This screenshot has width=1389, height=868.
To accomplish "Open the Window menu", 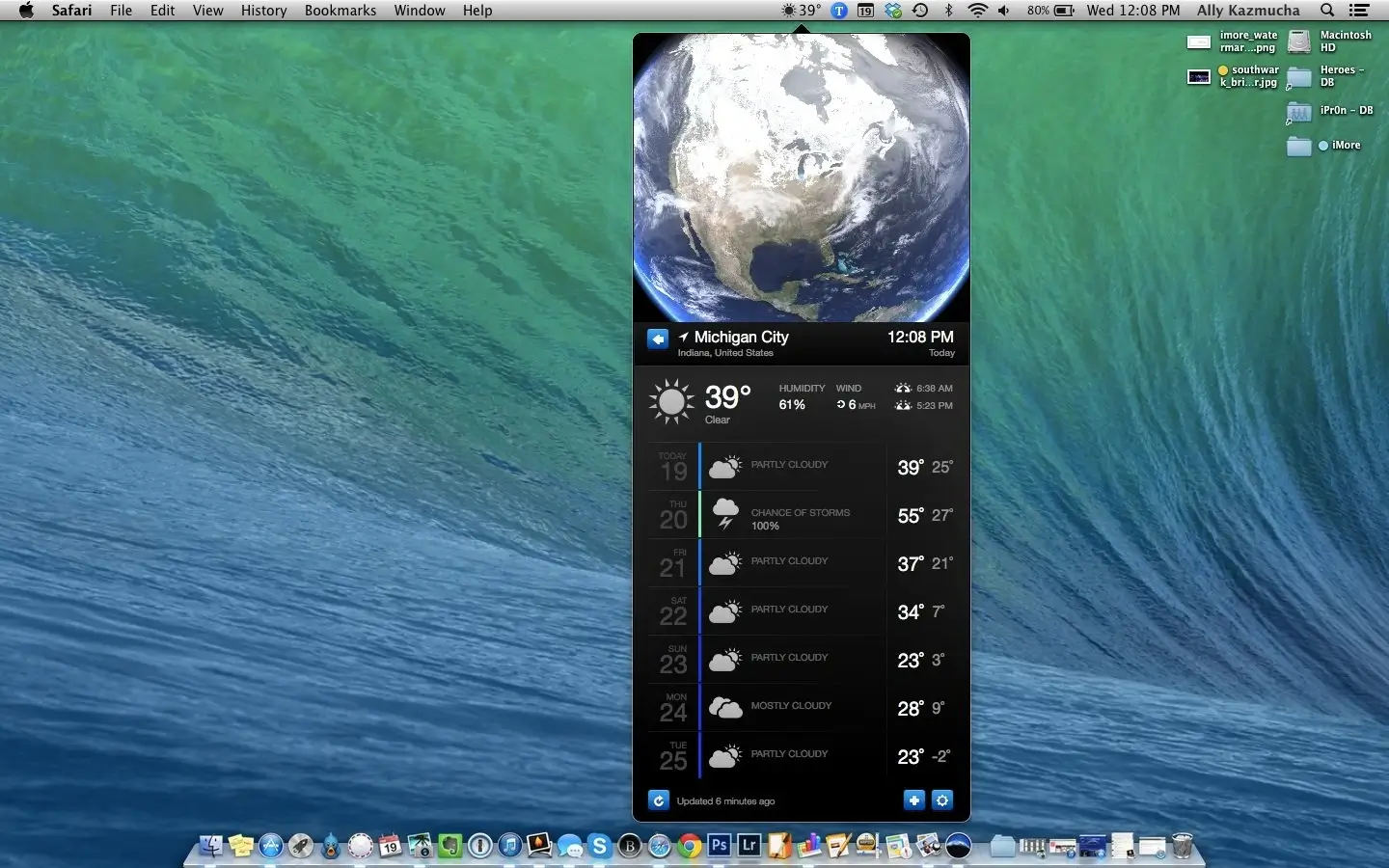I will (x=420, y=11).
